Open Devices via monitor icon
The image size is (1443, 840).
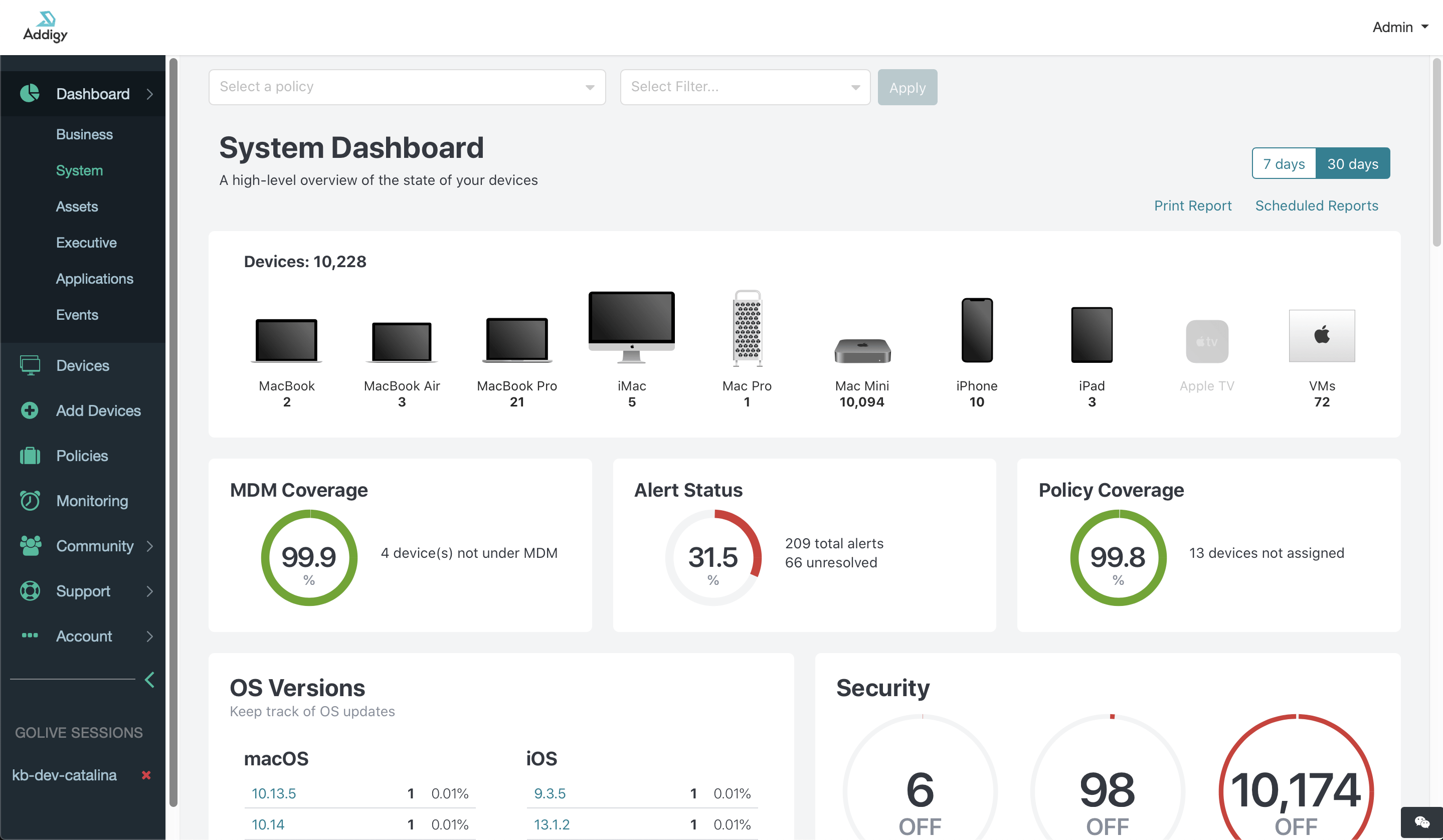[30, 365]
